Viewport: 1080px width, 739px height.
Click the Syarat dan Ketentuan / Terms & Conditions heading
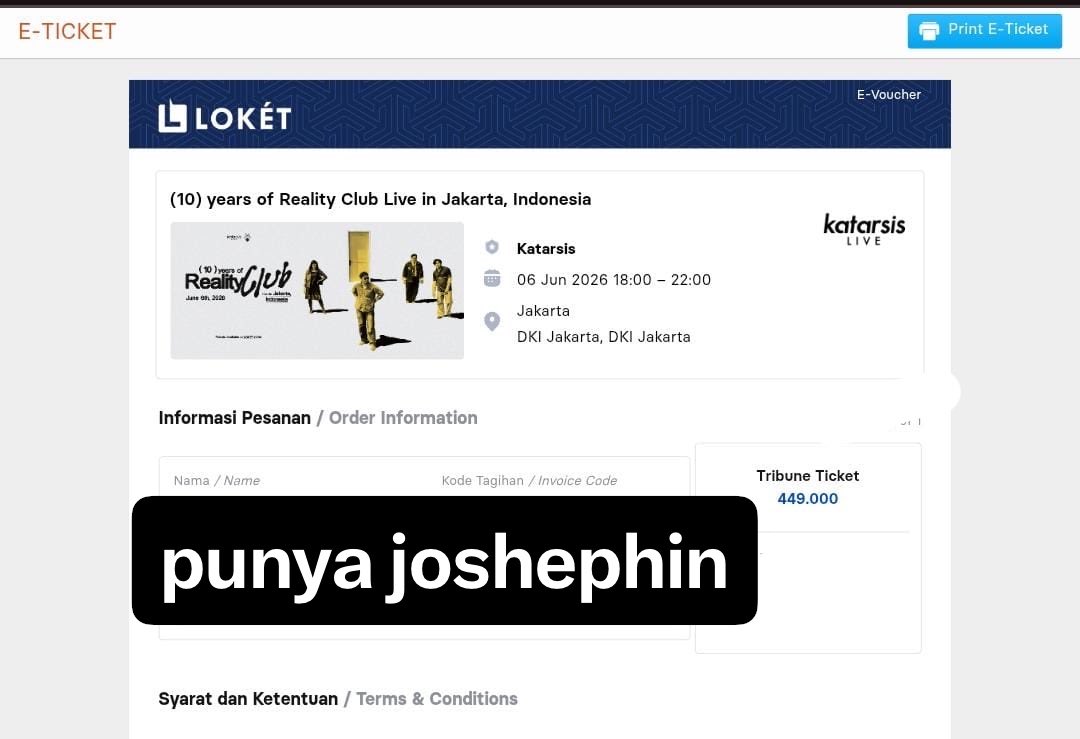tap(338, 699)
